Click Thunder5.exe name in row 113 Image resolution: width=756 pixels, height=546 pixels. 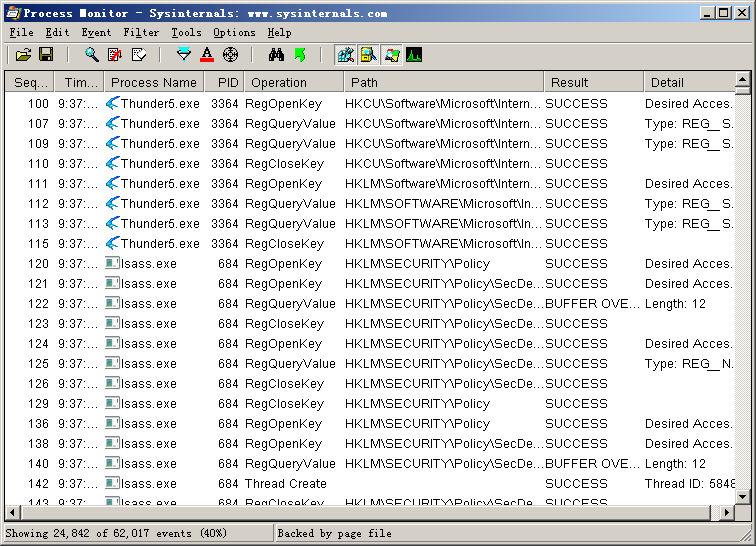(x=160, y=224)
